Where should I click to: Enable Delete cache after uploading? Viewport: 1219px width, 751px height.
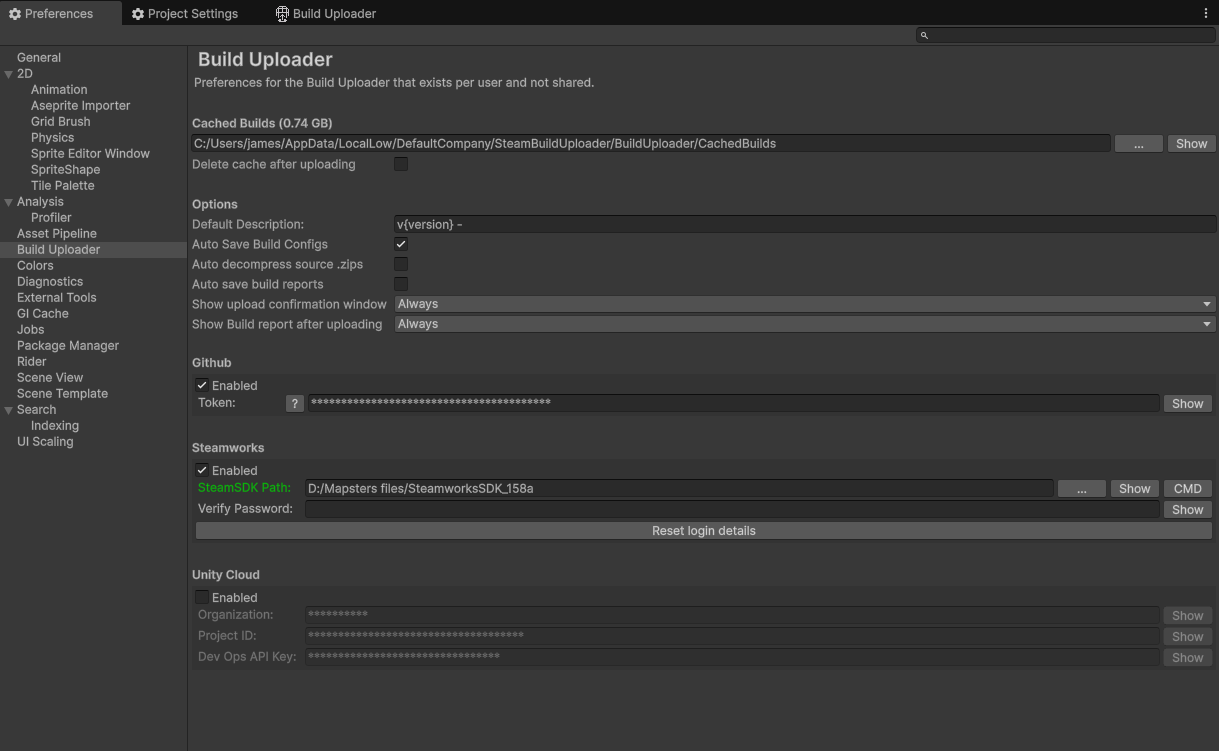(x=401, y=163)
